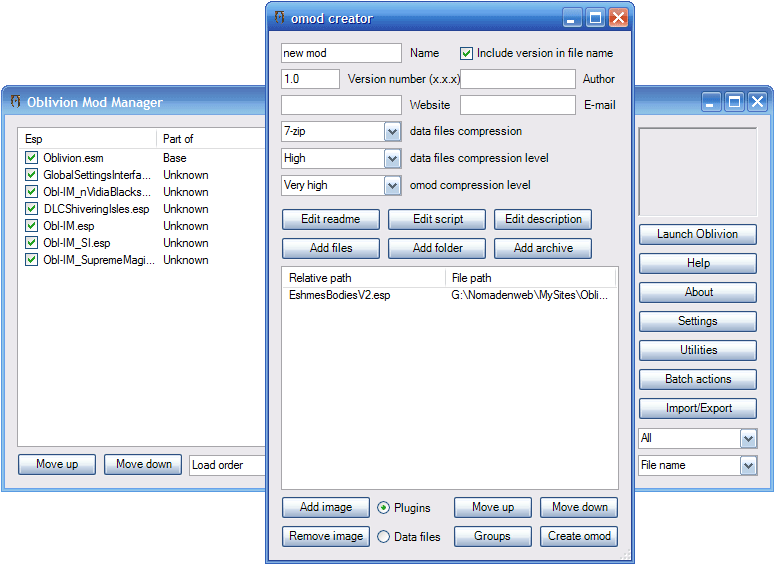Uncheck Obl-IM_SI.esp plugin checkbox
Image resolution: width=774 pixels, height=565 pixels.
tap(32, 243)
